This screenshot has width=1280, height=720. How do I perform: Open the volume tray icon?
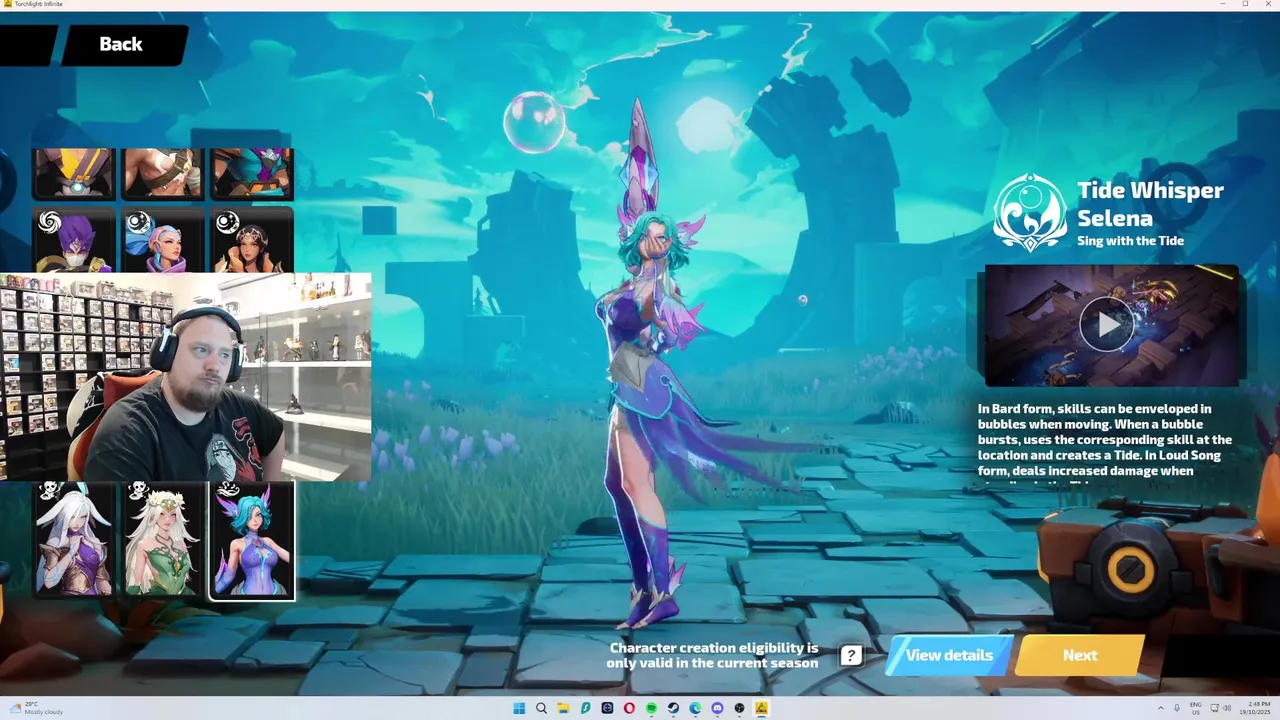tap(1227, 708)
